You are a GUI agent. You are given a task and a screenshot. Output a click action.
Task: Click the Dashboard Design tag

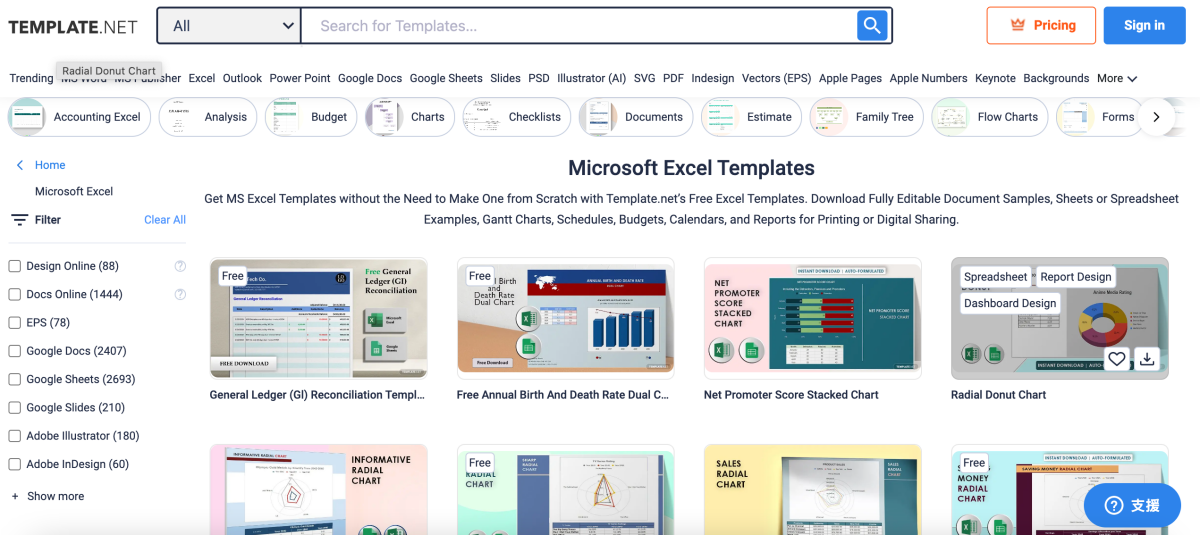(1010, 303)
